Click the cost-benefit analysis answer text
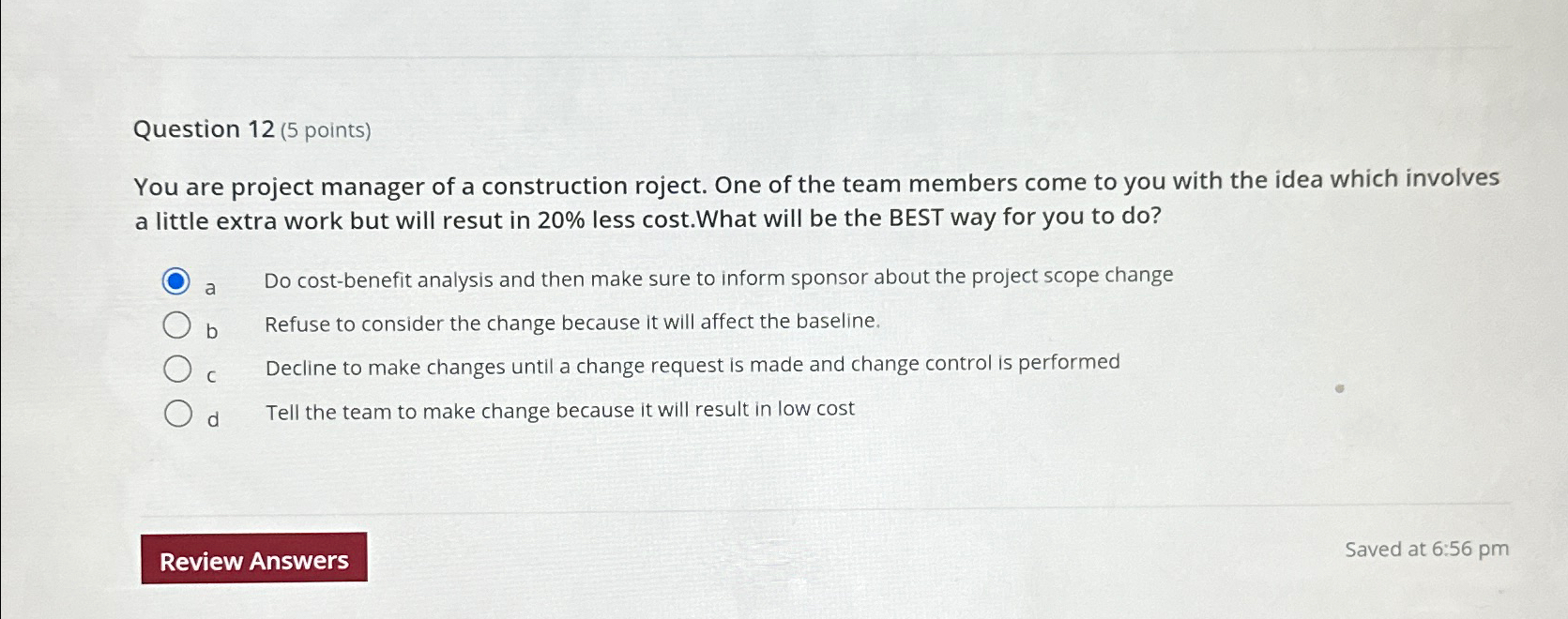Image resolution: width=1568 pixels, height=619 pixels. [x=719, y=277]
